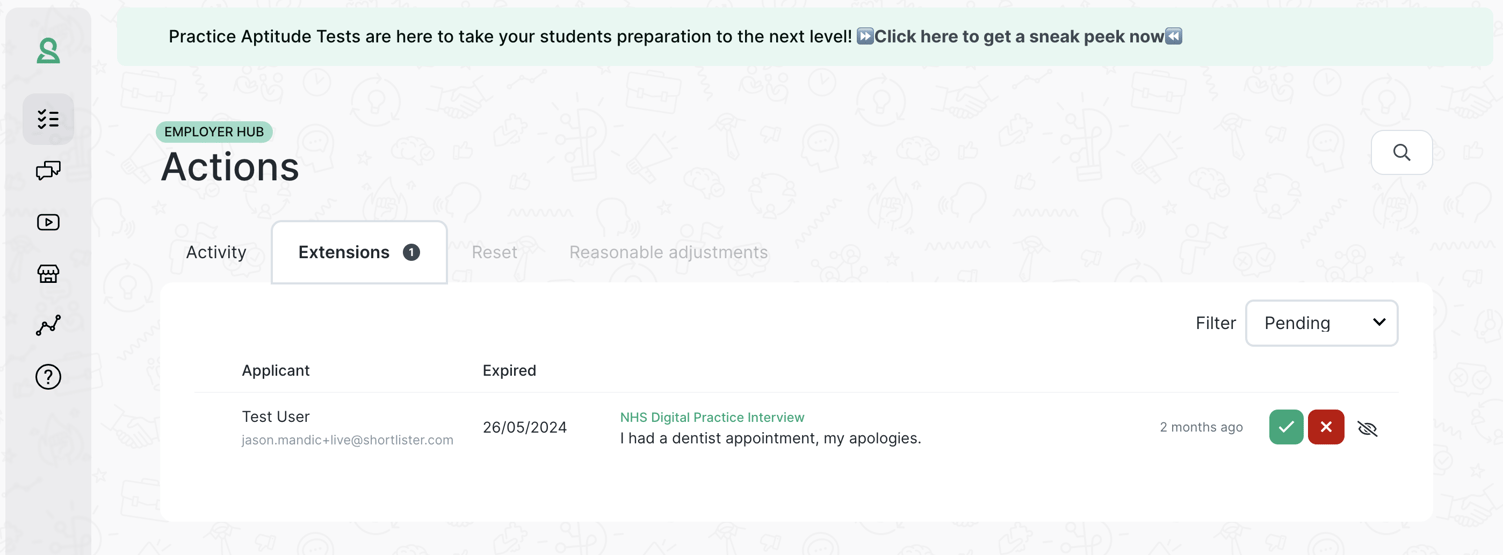Hide the request using the crossed-eye icon
Image resolution: width=1503 pixels, height=555 pixels.
click(x=1367, y=428)
